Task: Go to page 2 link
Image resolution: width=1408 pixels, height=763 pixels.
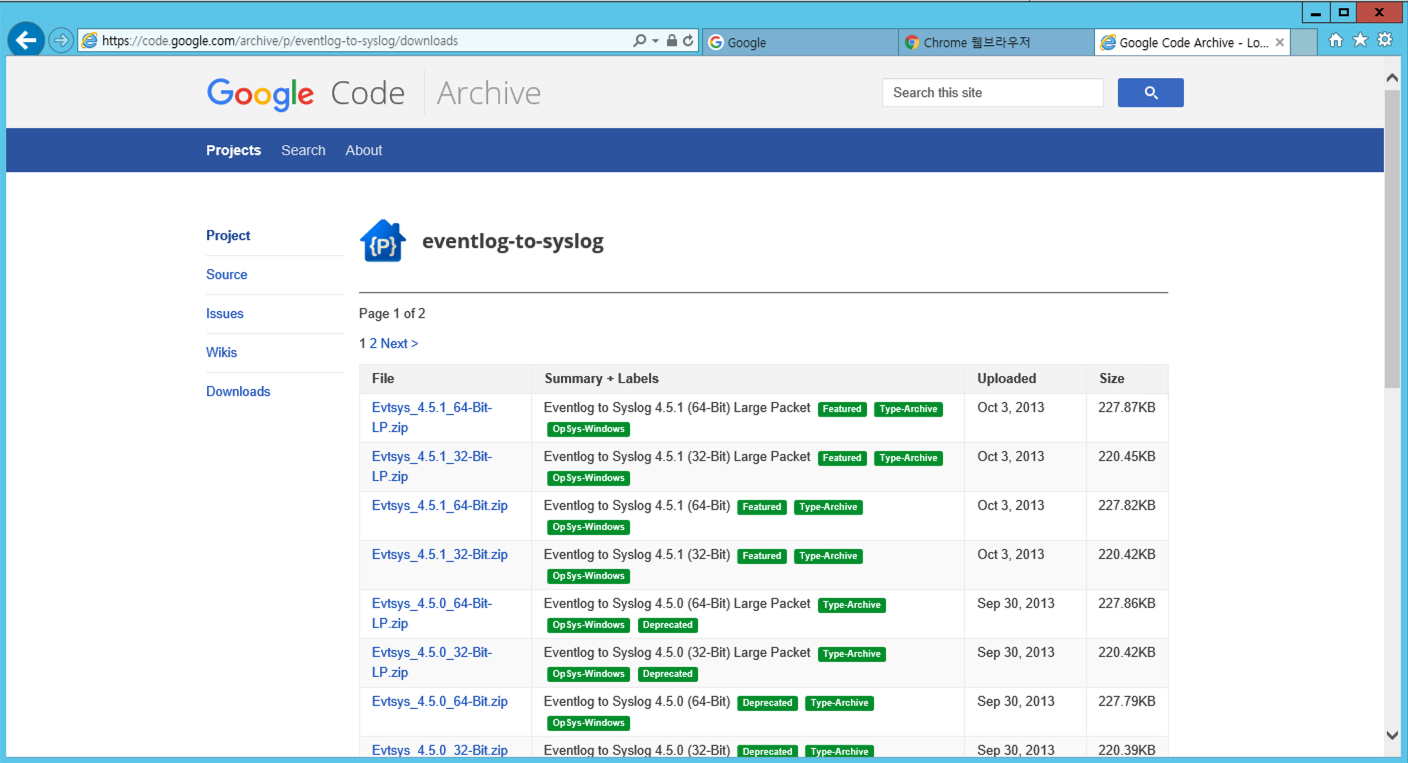Action: pyautogui.click(x=373, y=343)
